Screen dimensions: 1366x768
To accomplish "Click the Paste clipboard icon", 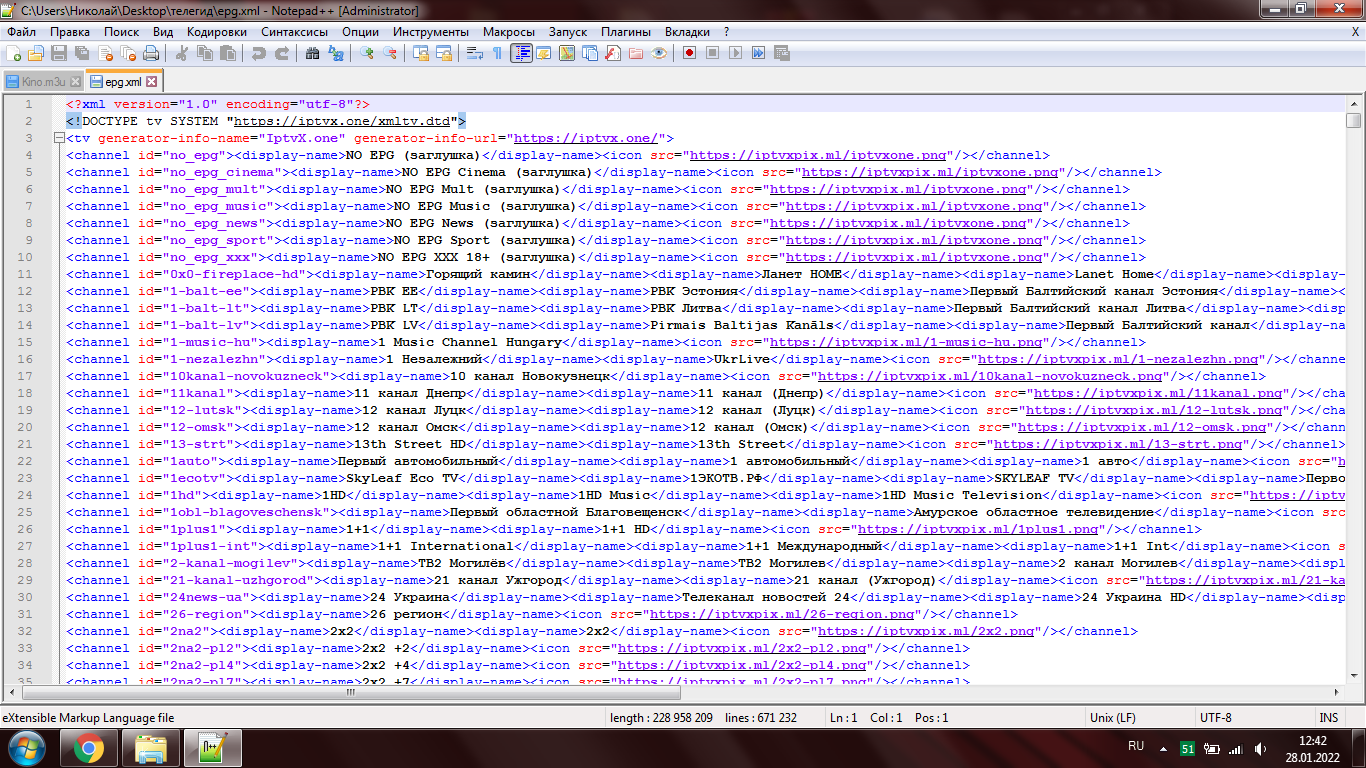I will tap(227, 53).
